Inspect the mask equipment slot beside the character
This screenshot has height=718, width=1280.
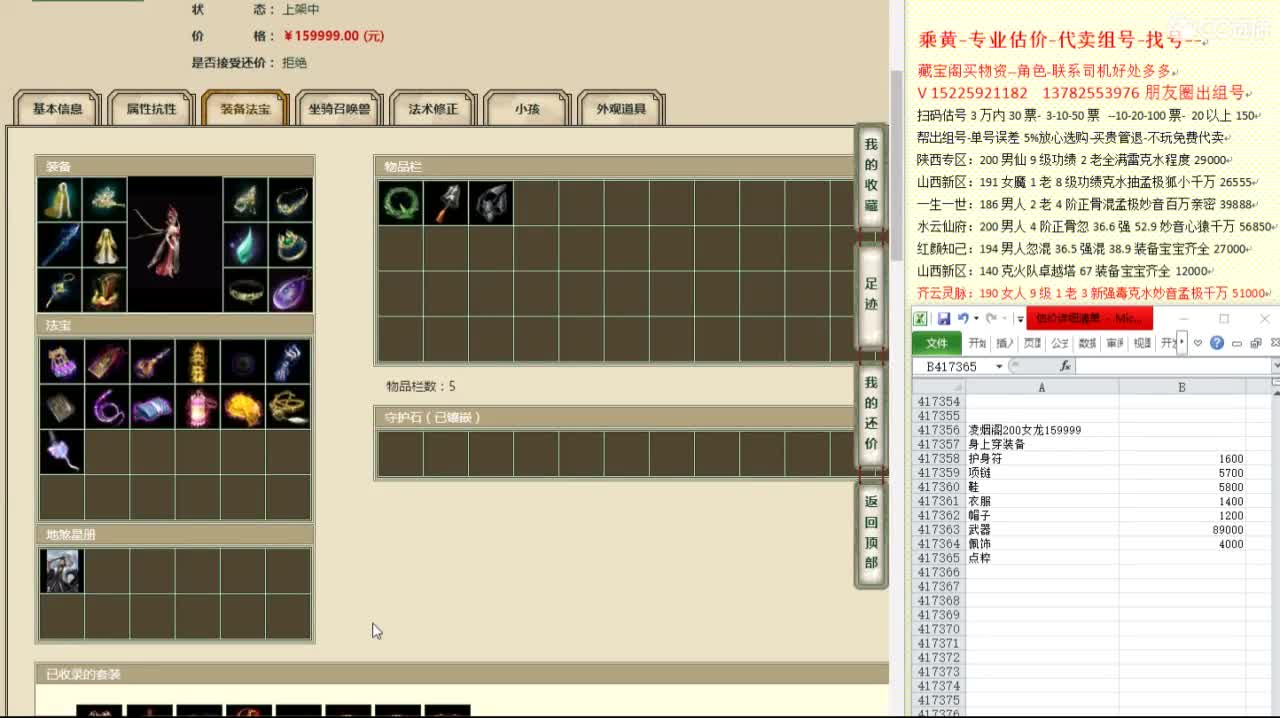click(245, 200)
